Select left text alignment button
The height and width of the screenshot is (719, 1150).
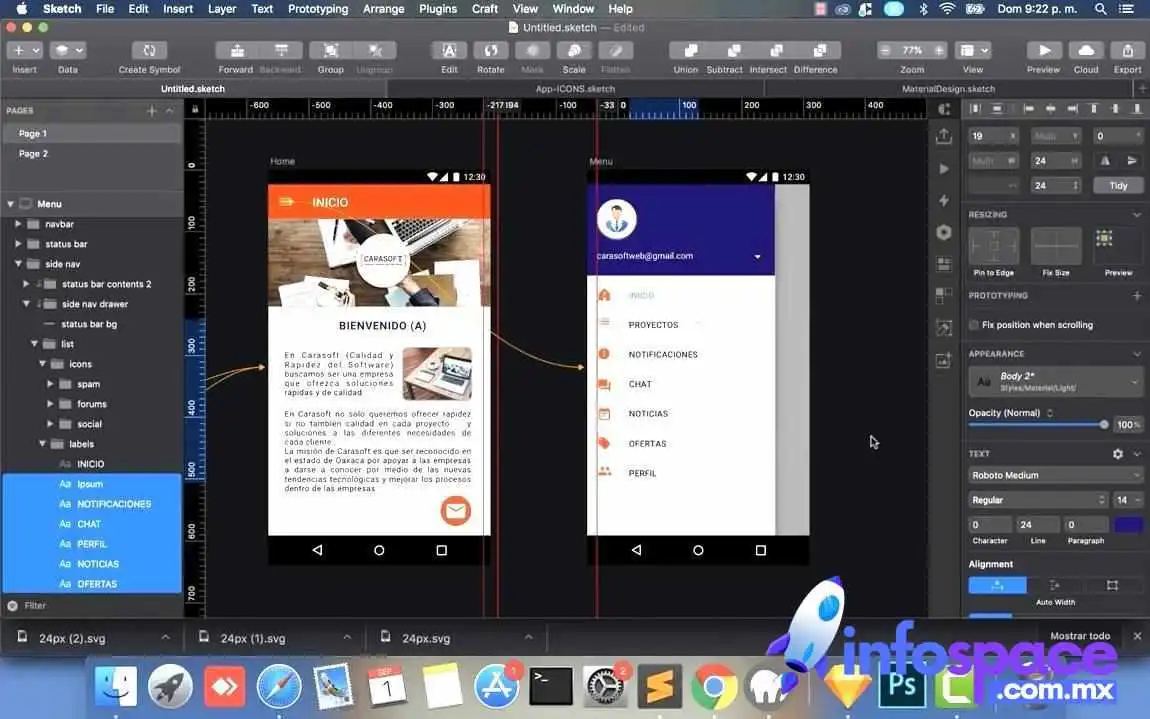pos(997,585)
